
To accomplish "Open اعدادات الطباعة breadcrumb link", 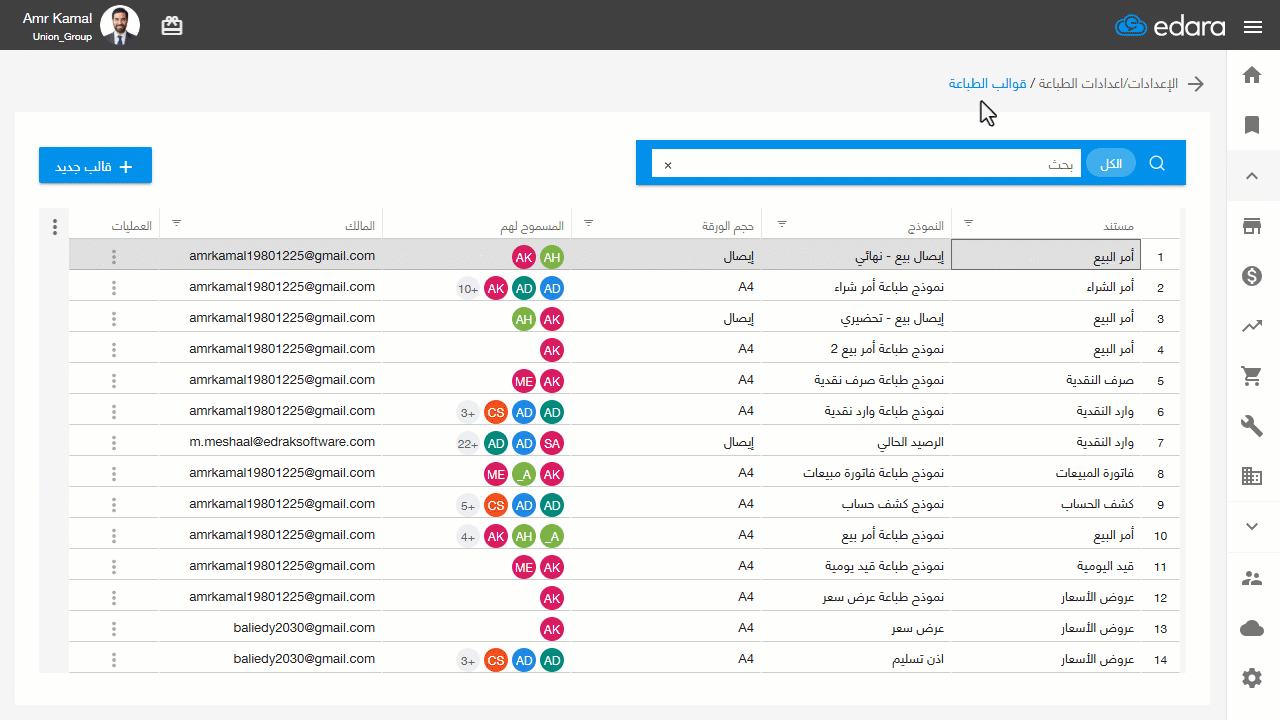I will (1080, 83).
